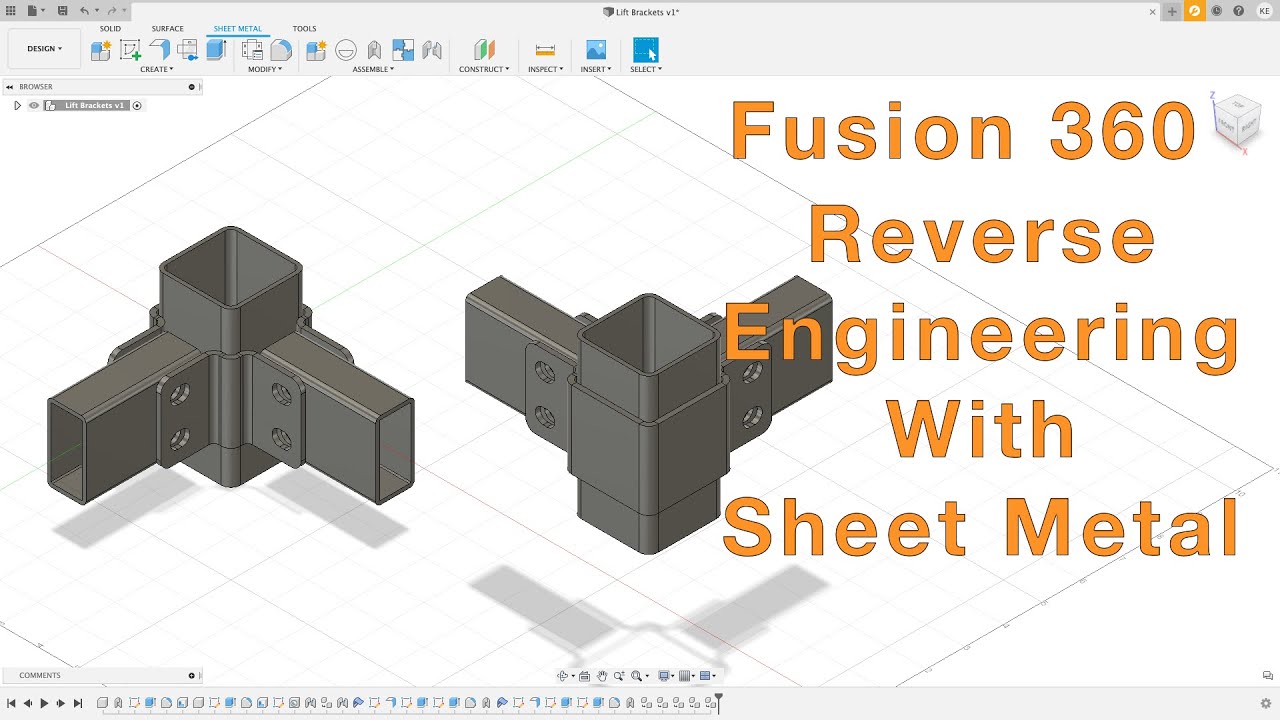
Task: Expand the Lift Brackets v1 tree node
Action: click(x=17, y=105)
